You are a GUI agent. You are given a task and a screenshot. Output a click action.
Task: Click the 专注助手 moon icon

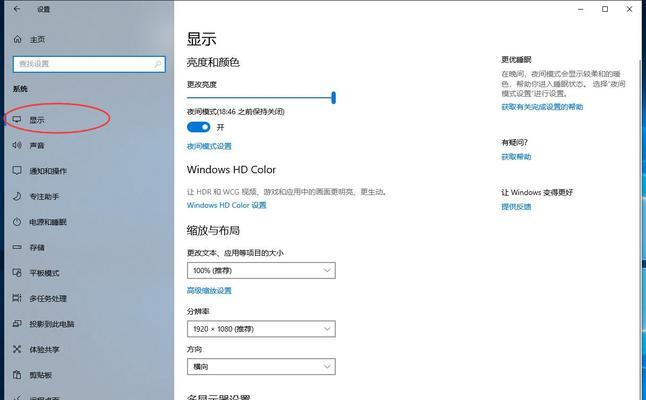17,196
